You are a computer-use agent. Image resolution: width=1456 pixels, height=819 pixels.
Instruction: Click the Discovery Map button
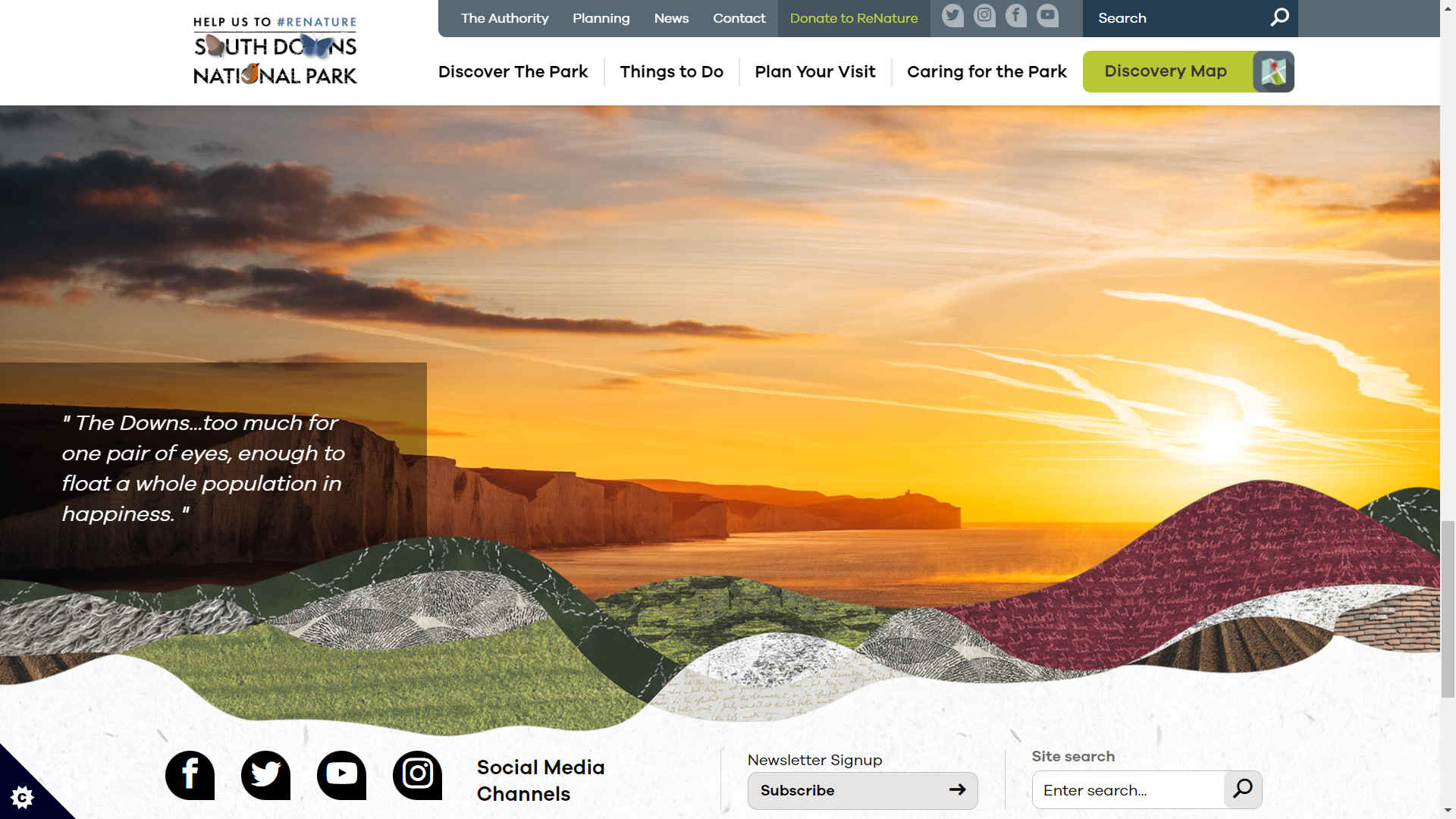(x=1188, y=71)
